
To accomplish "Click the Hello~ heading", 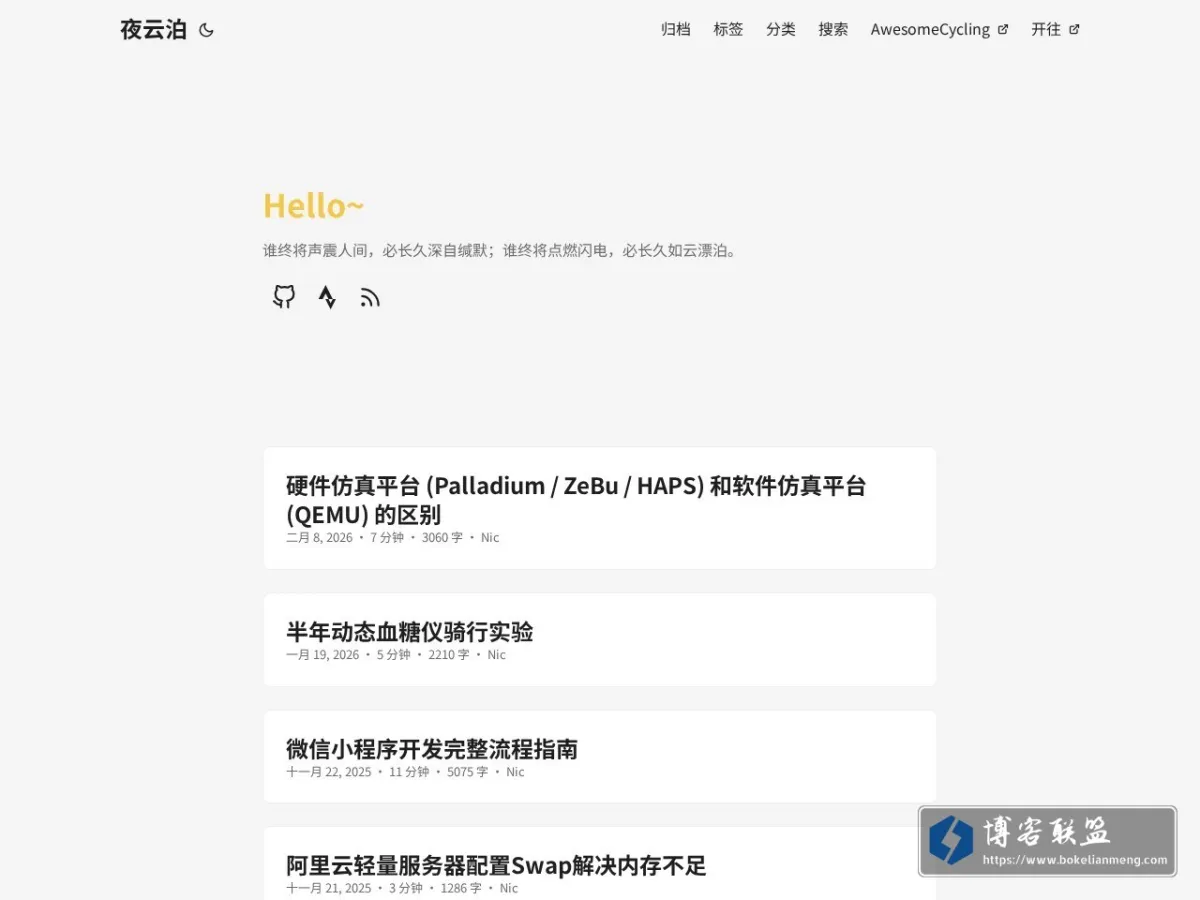I will click(313, 206).
